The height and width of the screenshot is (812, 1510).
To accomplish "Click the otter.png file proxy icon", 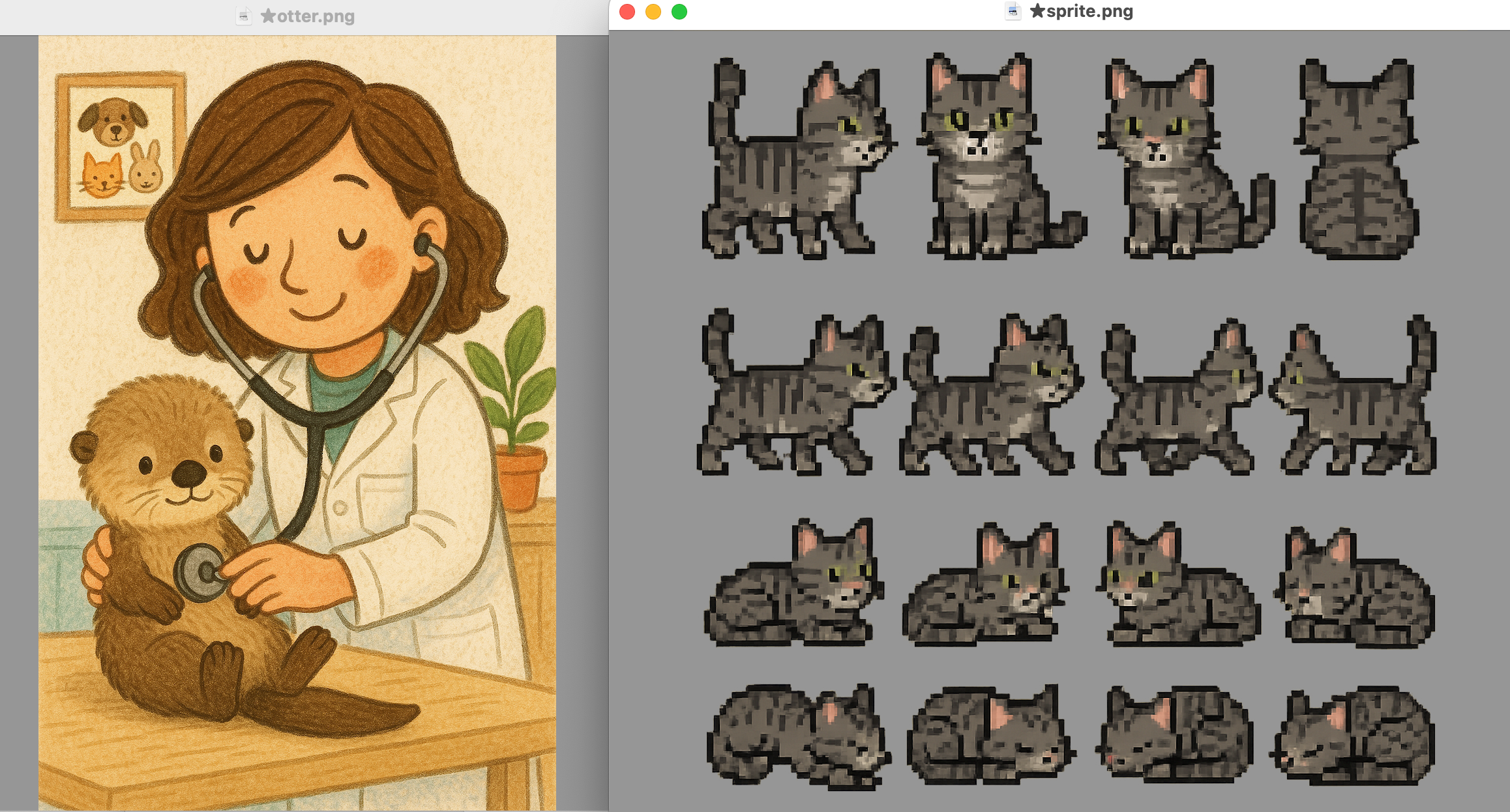I will point(244,16).
